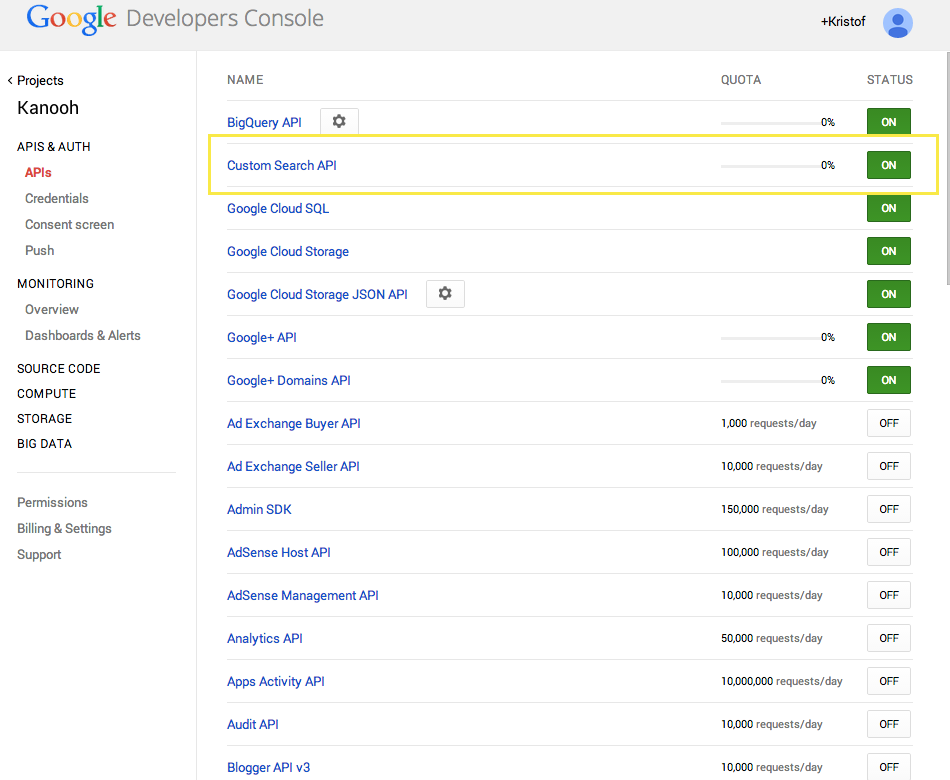Open the Audit API link
Image resolution: width=950 pixels, height=780 pixels.
(x=253, y=725)
